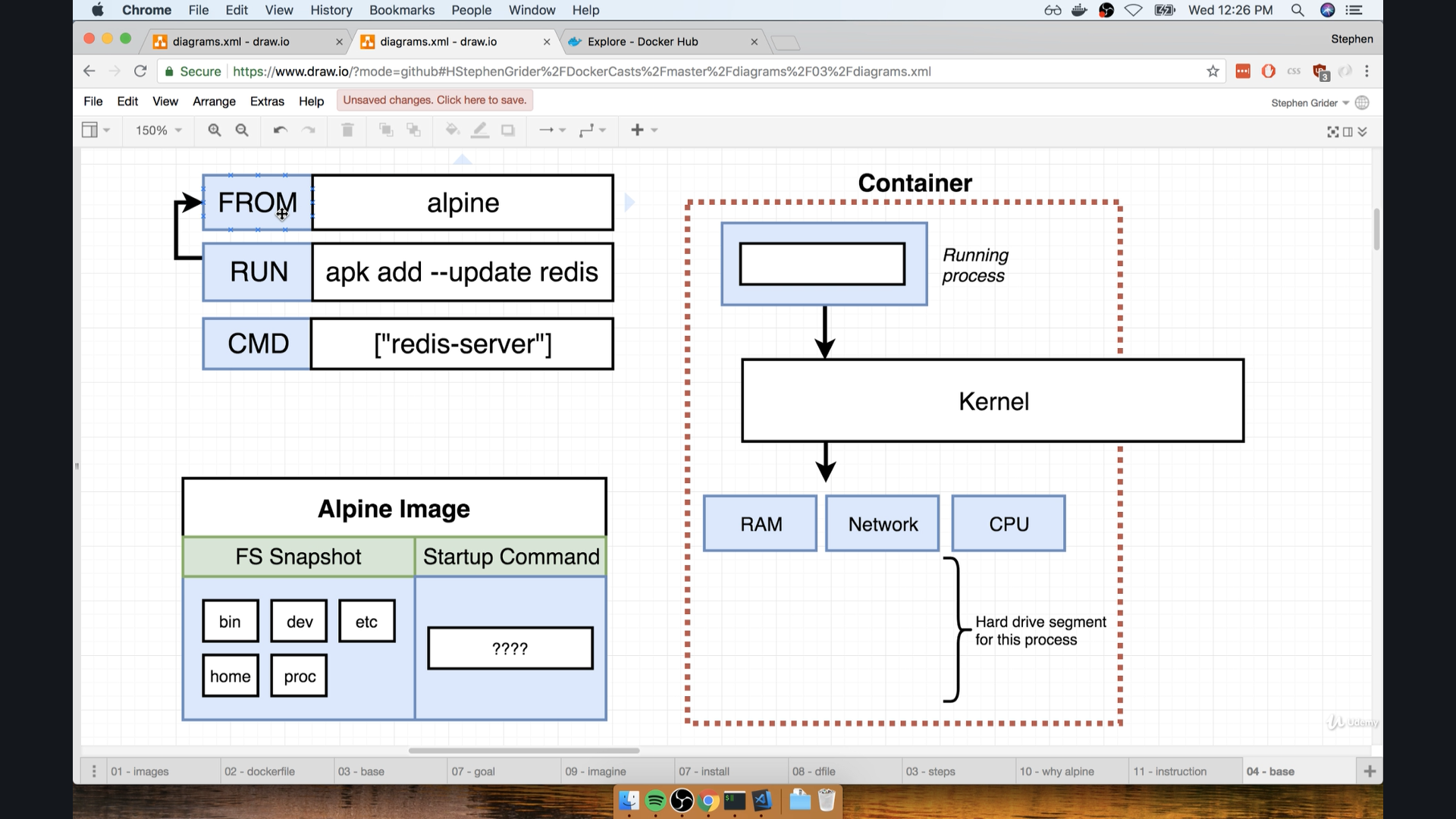Open the Extras menu
This screenshot has width=1456, height=819.
[267, 101]
